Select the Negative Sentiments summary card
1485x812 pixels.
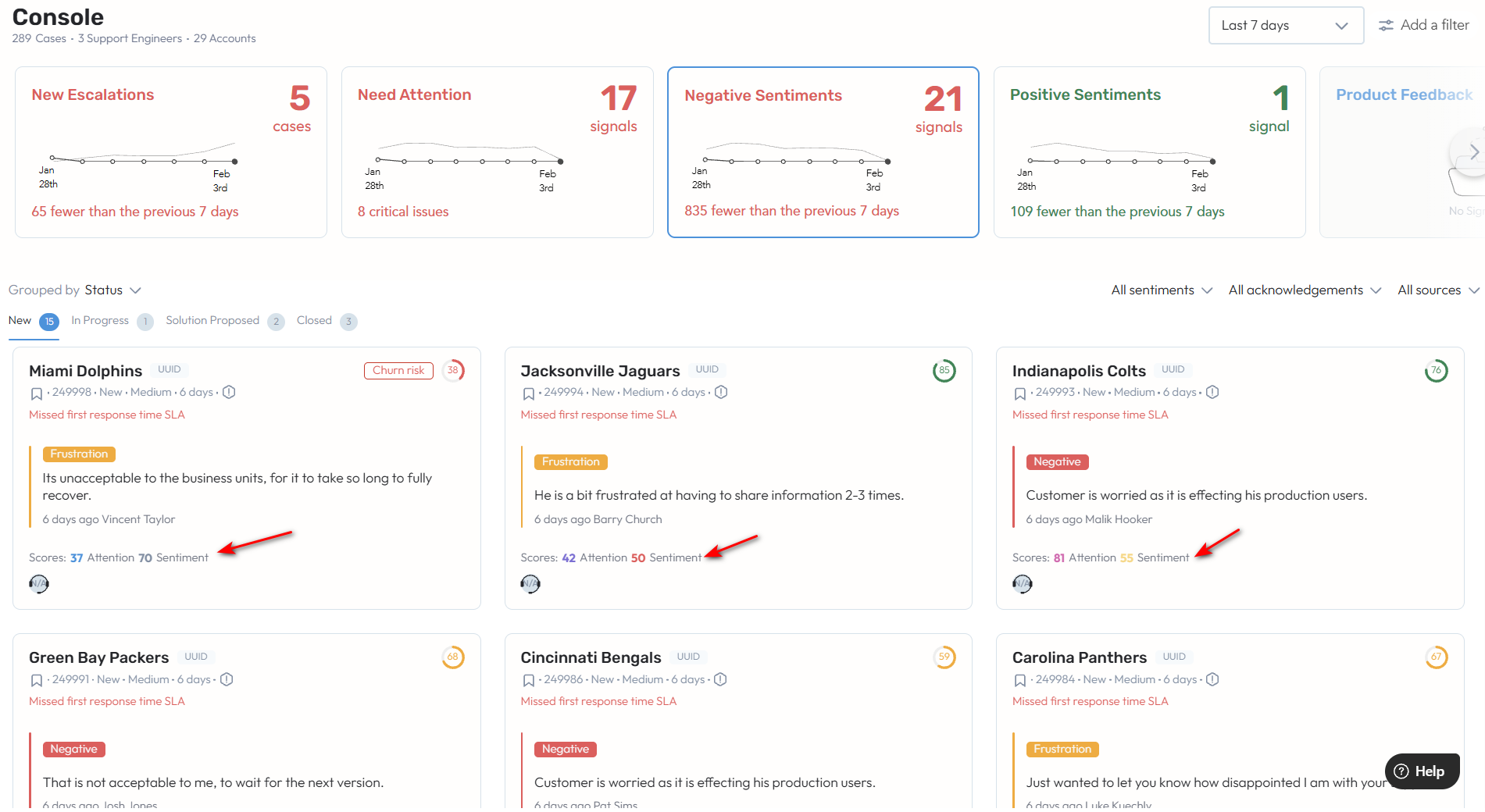(823, 152)
